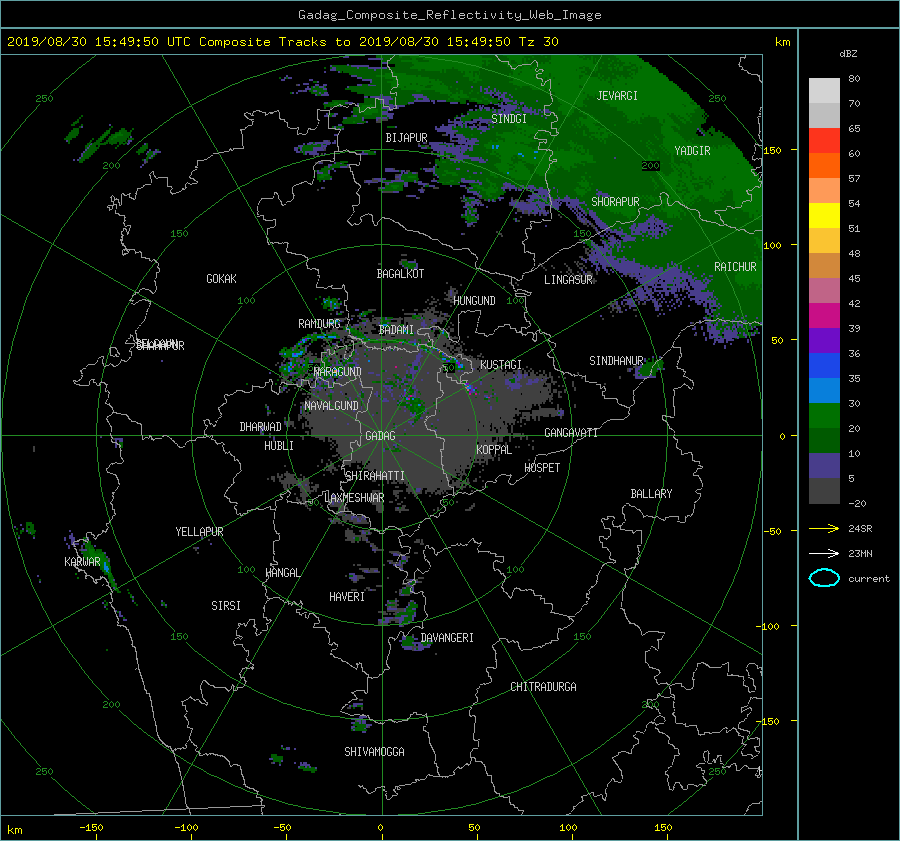
Task: Click the SHIRAHATTI town label
Action: [375, 476]
